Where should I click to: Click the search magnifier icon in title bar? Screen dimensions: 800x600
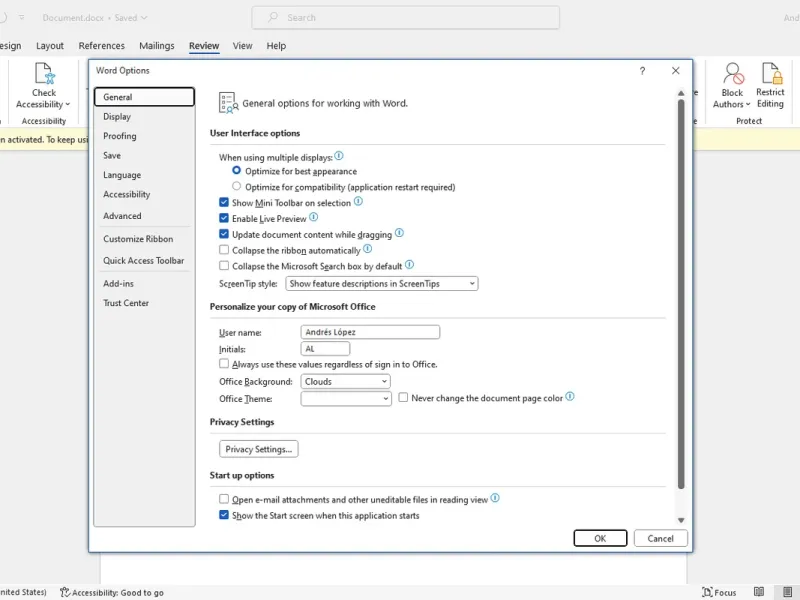(273, 17)
